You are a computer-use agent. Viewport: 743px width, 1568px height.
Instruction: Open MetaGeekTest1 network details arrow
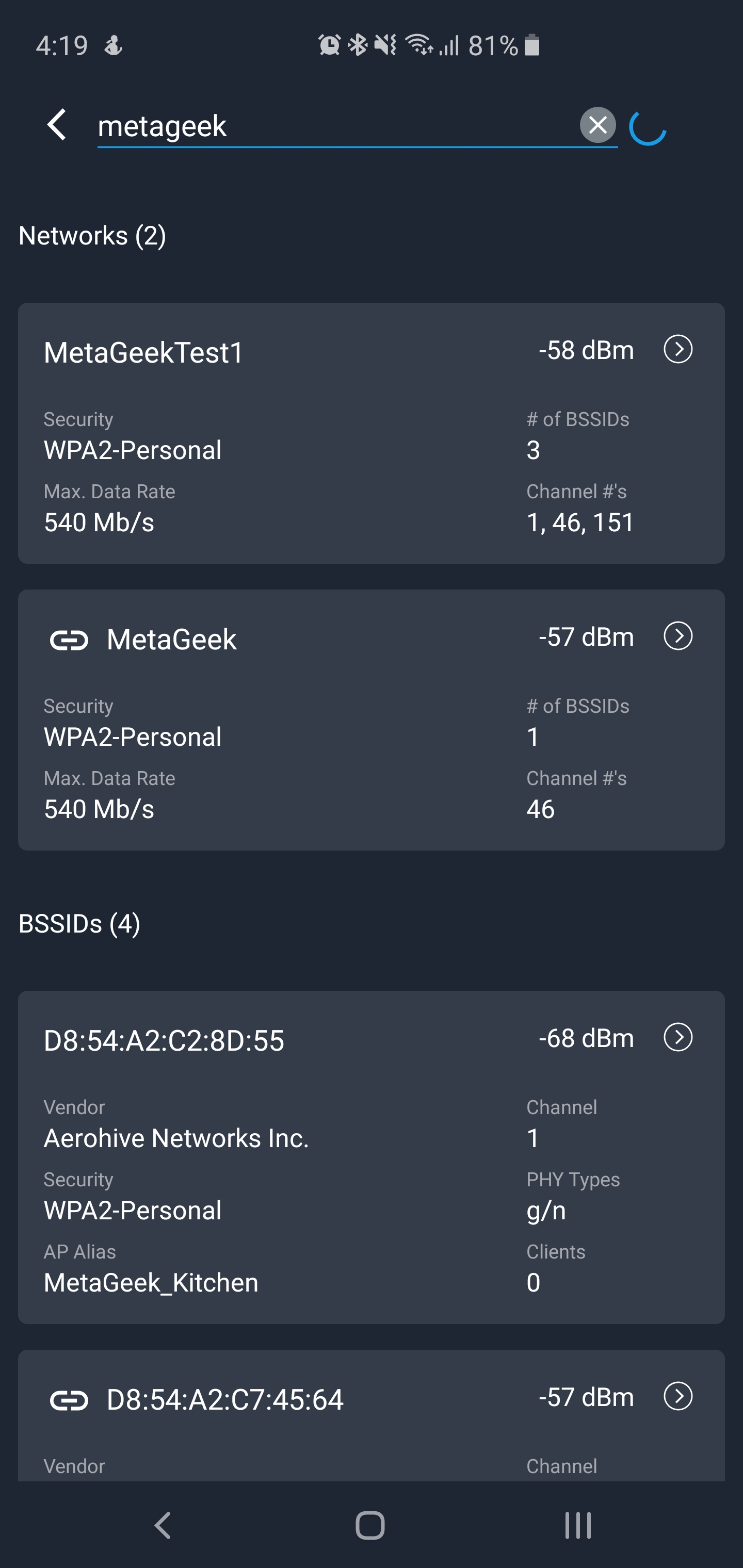point(678,349)
